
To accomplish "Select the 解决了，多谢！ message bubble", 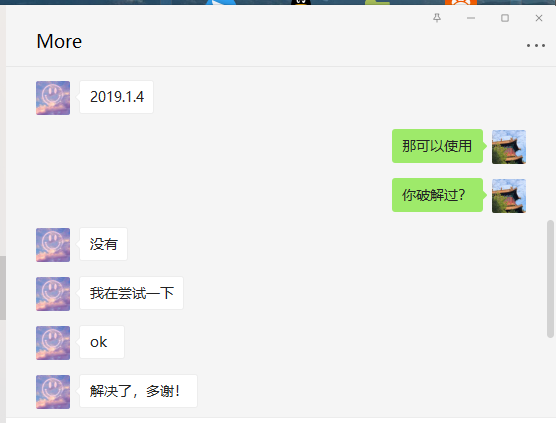I will tap(138, 391).
